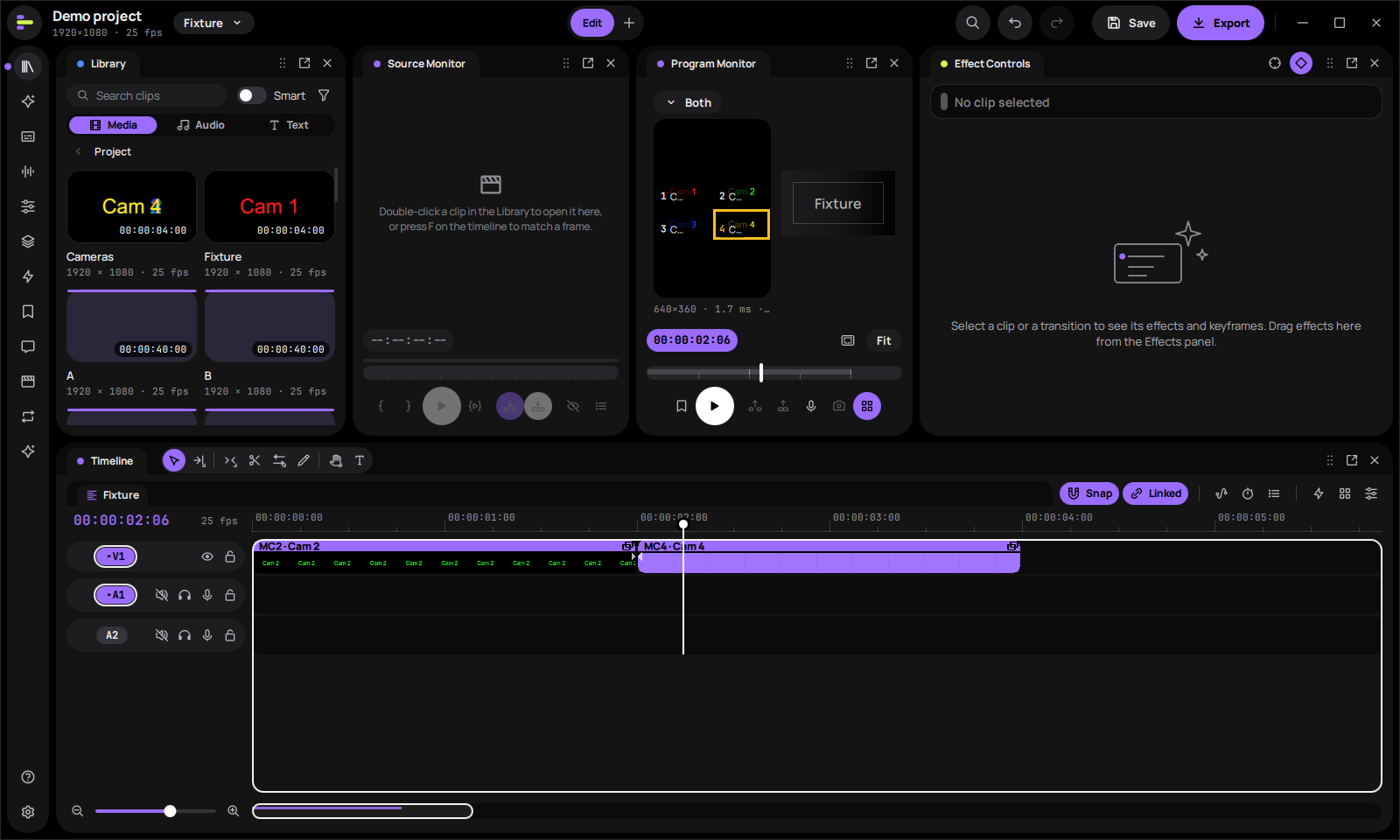The height and width of the screenshot is (840, 1400).
Task: Click the zoom-in magnifier below the timeline
Action: pos(234,811)
